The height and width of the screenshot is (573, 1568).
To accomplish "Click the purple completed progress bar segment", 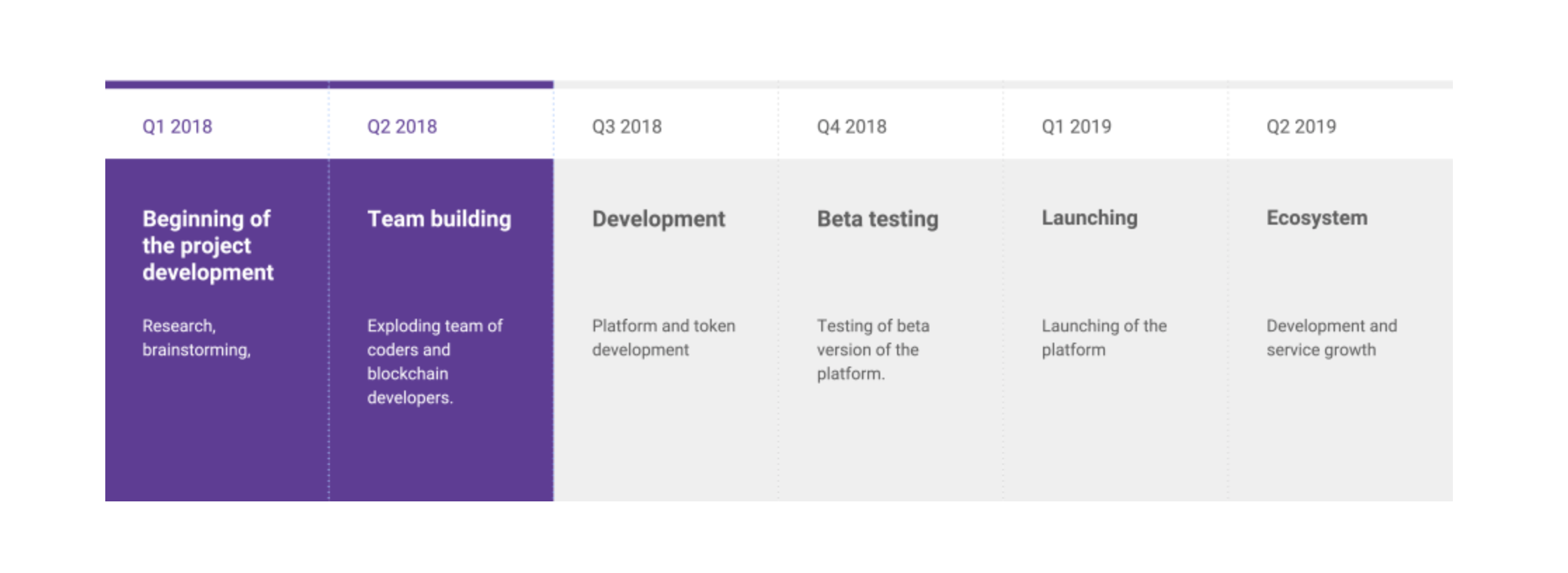I will (328, 84).
